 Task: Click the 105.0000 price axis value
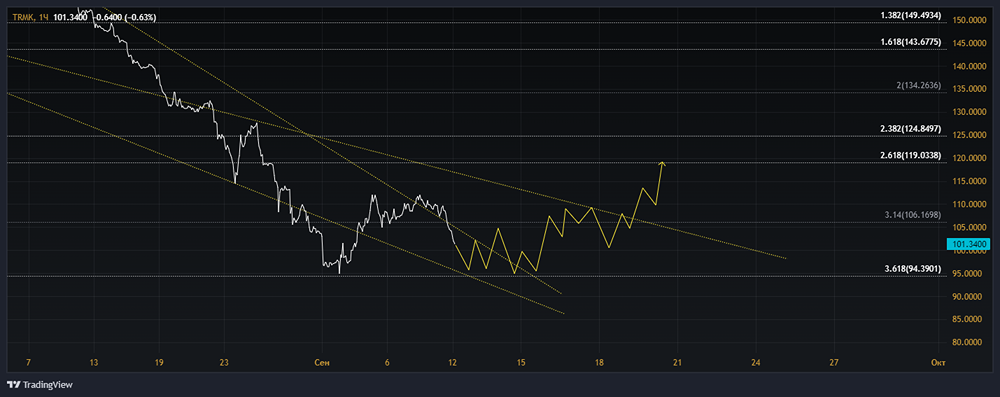coord(969,227)
